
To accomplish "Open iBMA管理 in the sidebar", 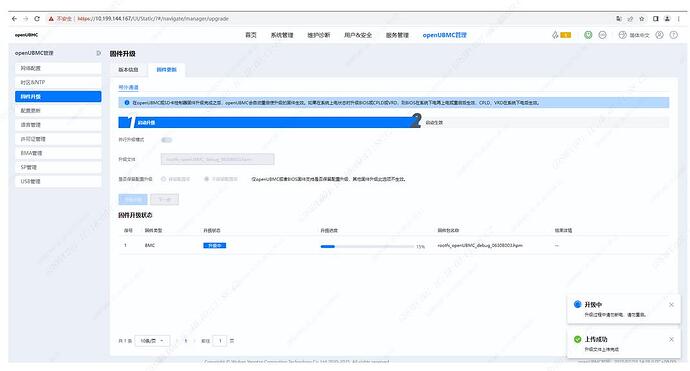I will [x=58, y=153].
